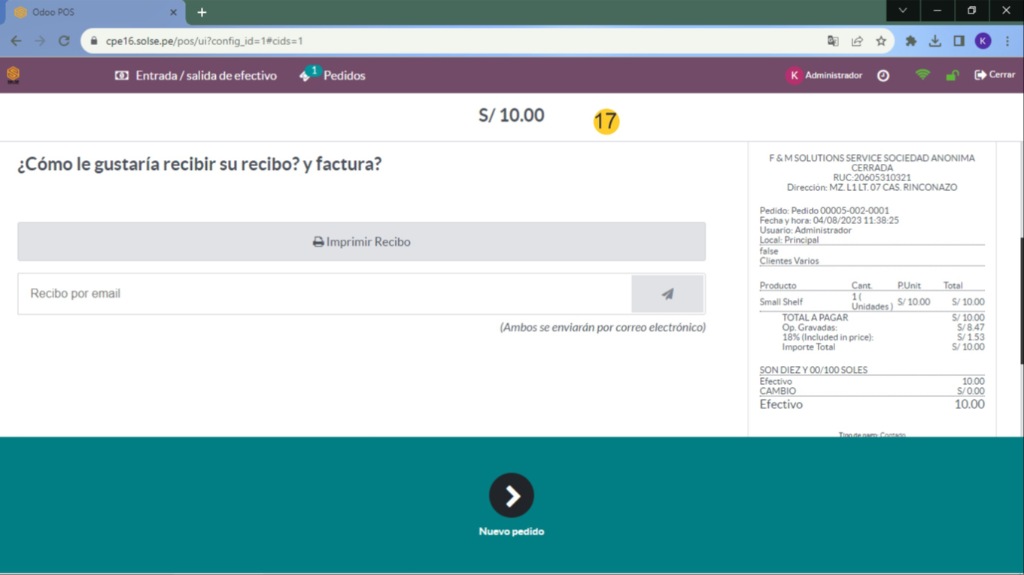Click the clock icon in POS header
The height and width of the screenshot is (575, 1024).
coord(883,75)
